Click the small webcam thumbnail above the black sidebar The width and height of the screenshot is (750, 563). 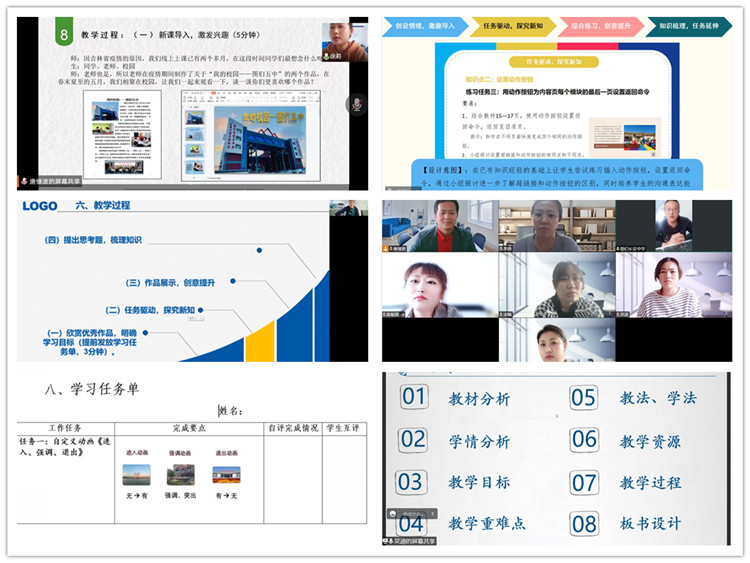349,209
